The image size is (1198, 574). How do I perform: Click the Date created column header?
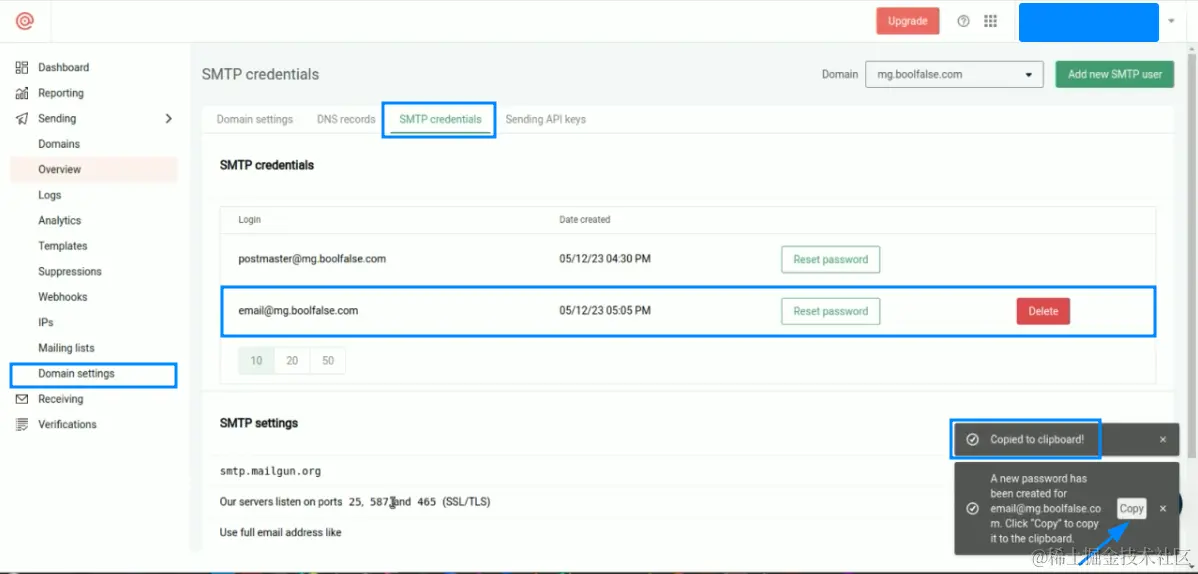click(584, 219)
